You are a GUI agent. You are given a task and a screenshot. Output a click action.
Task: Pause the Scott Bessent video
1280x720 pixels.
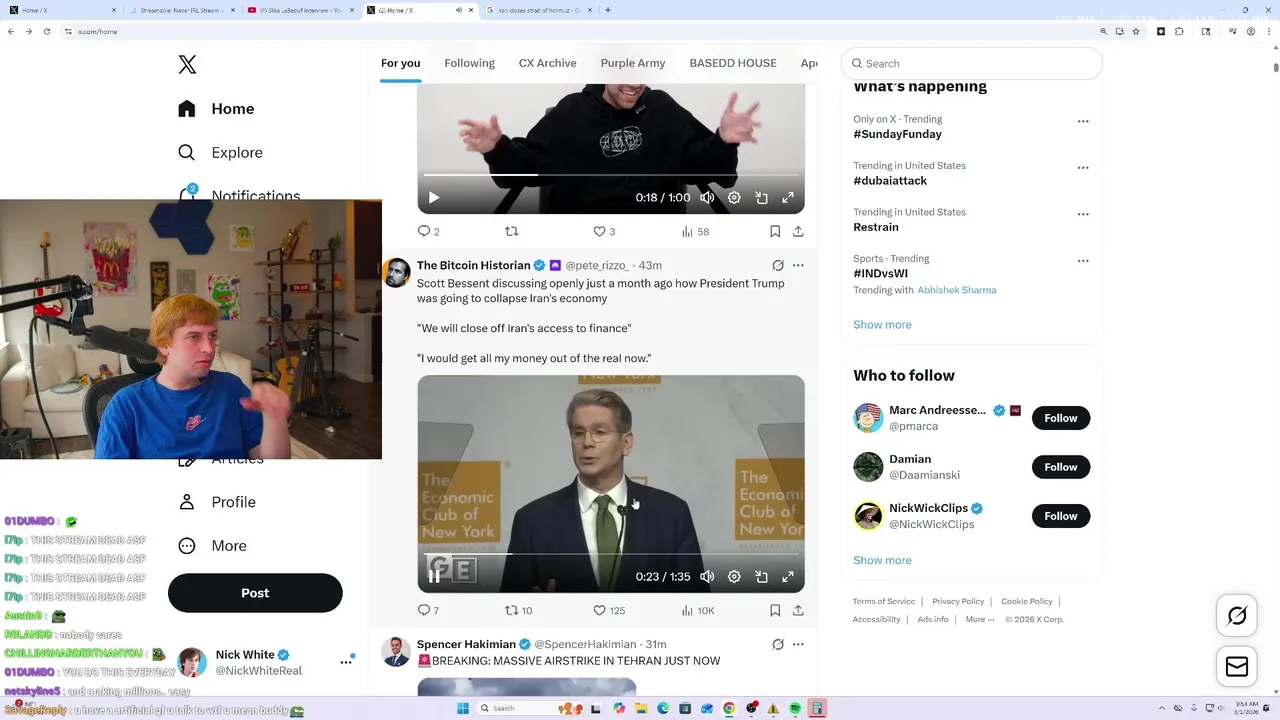tap(434, 577)
